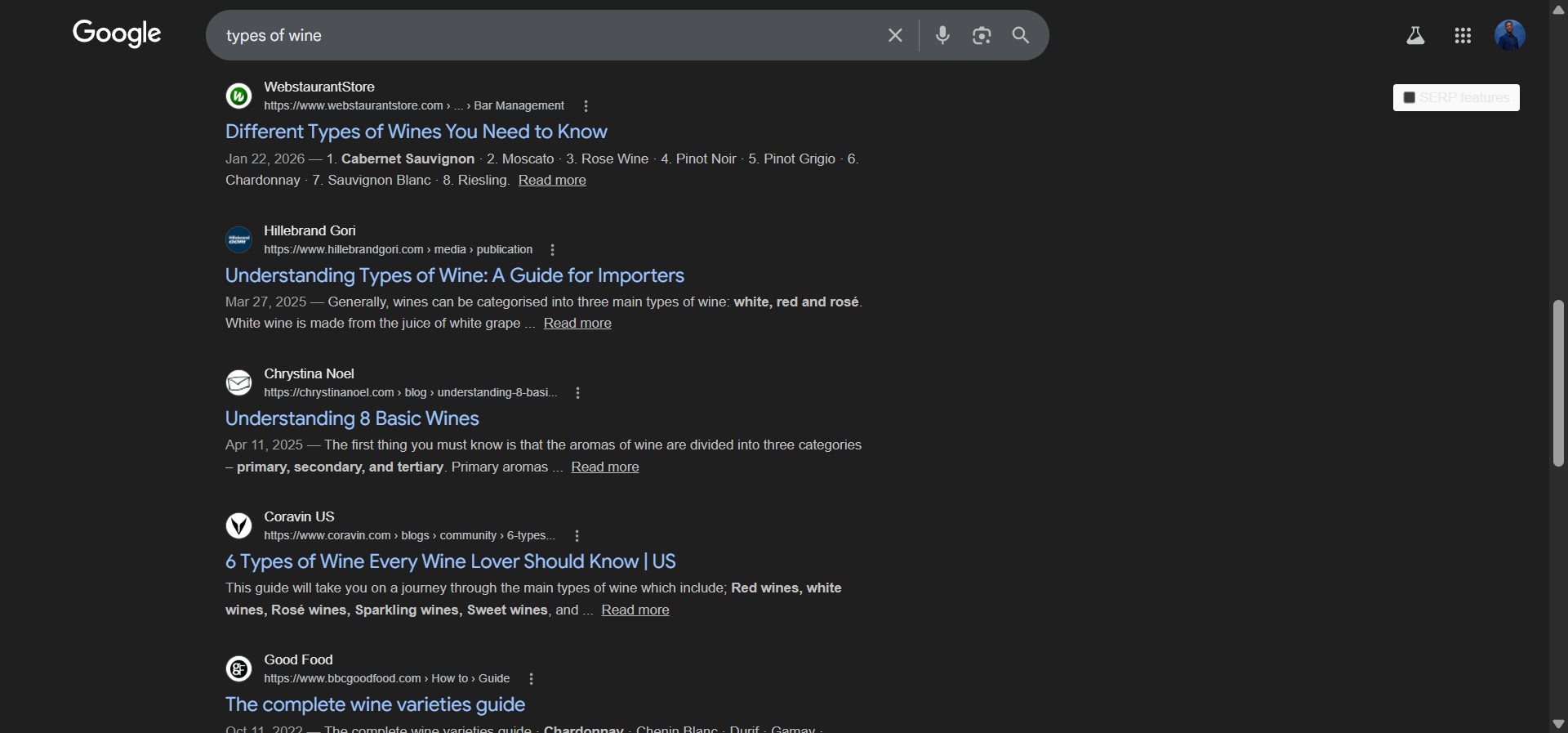This screenshot has height=733, width=1568.
Task: Open 'Different Types of Wines You Need to Know'
Action: [416, 132]
